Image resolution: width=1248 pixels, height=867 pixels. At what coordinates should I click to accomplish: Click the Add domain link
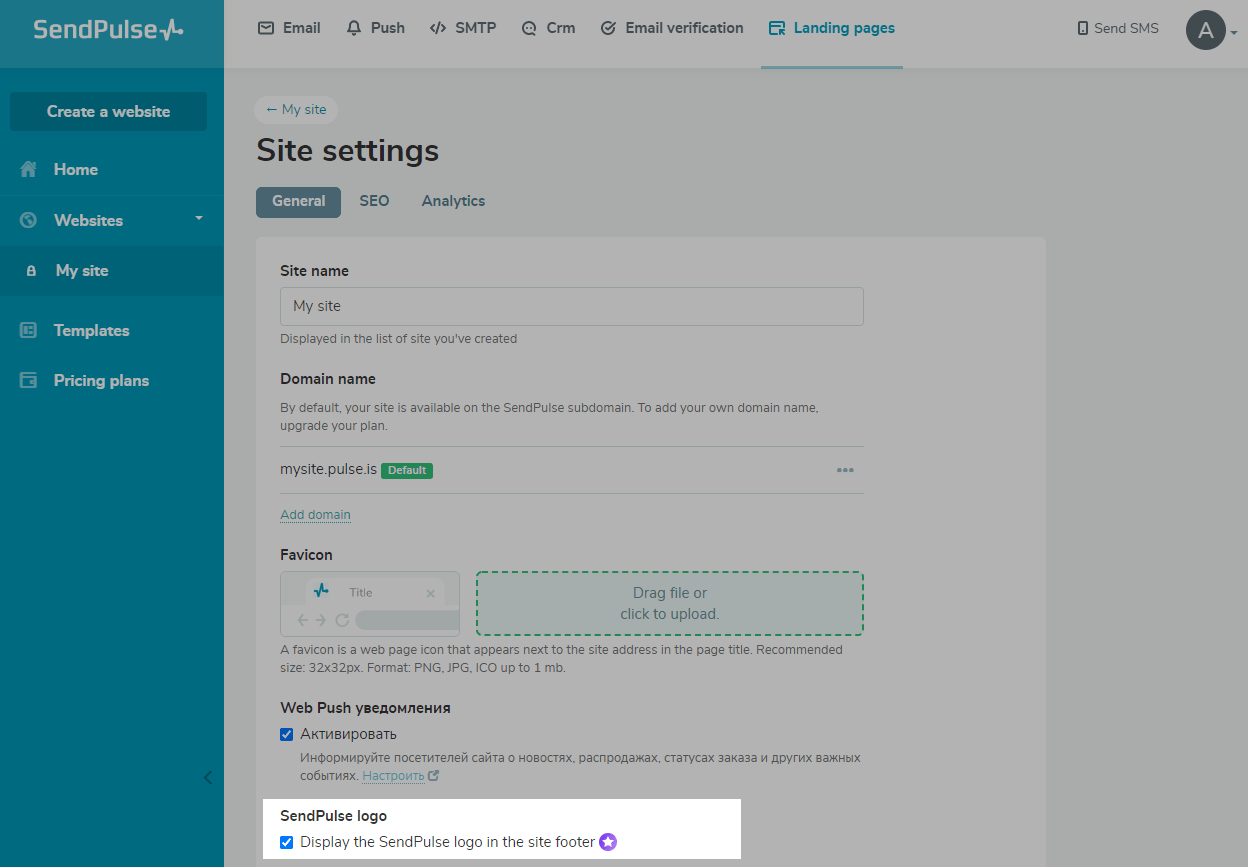pos(315,515)
